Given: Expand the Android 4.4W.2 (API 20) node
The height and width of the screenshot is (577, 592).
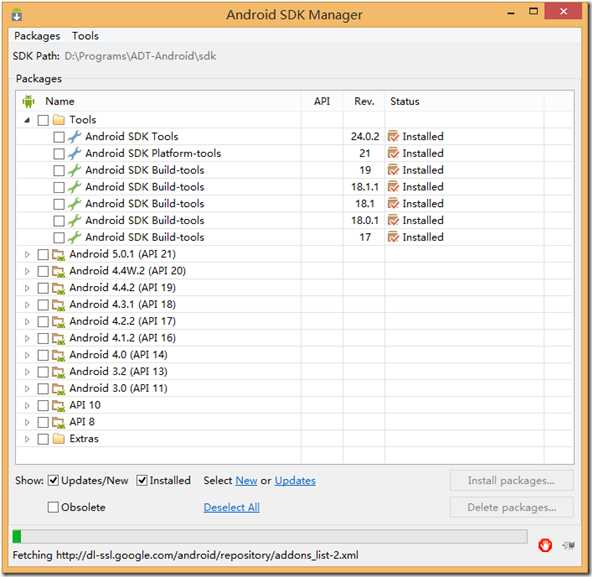Looking at the screenshot, I should [x=27, y=272].
